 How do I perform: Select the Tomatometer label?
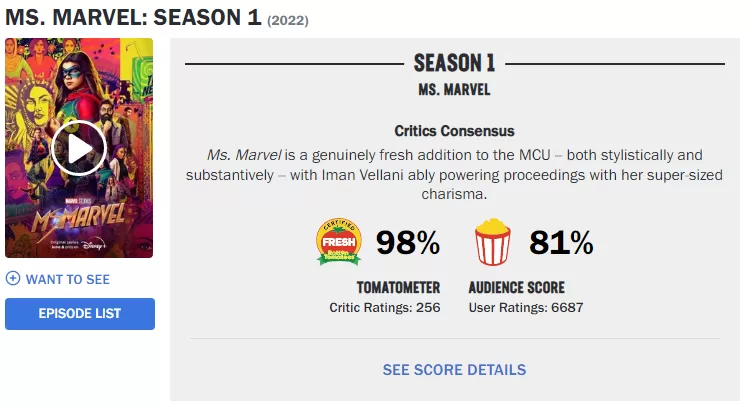[385, 288]
